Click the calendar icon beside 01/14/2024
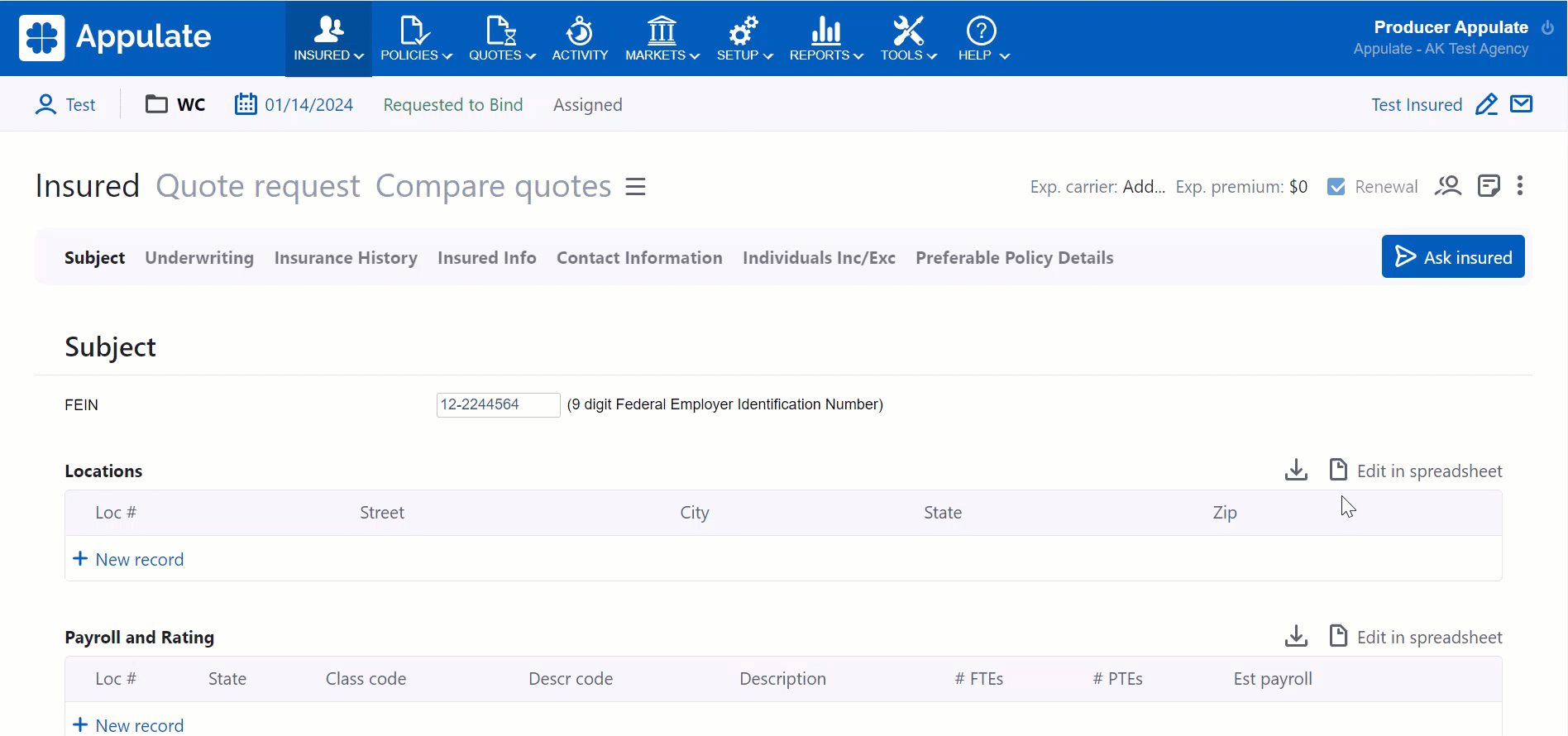This screenshot has height=736, width=1568. coord(246,104)
